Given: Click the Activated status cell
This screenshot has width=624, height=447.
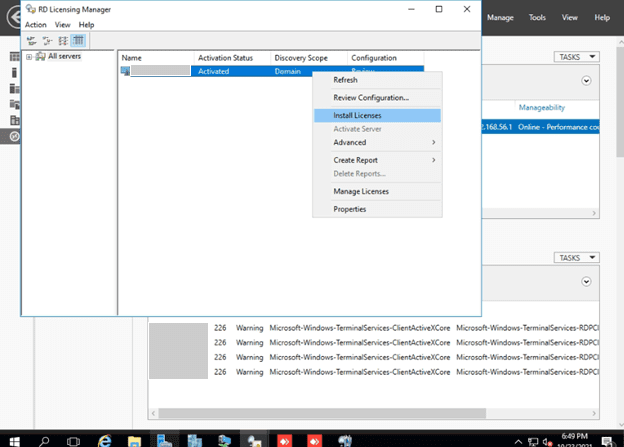Looking at the screenshot, I should coord(214,71).
